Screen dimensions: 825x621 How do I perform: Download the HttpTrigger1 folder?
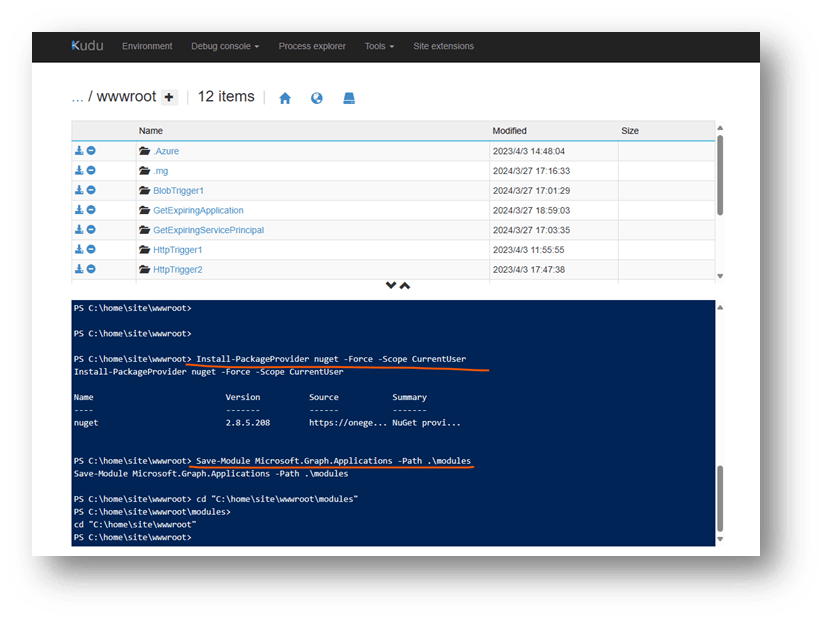pos(79,249)
